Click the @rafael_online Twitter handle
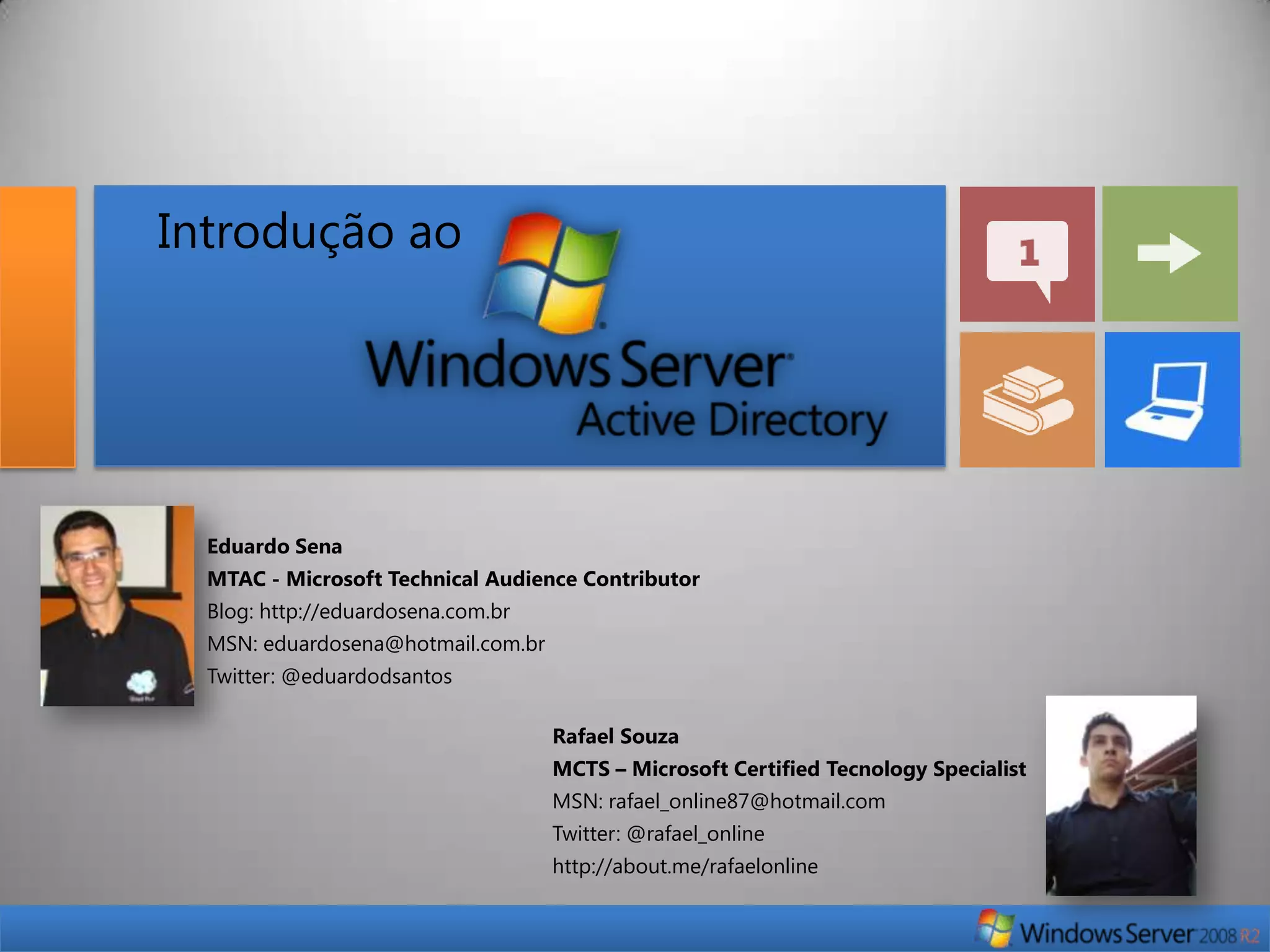1270x952 pixels. coord(695,834)
